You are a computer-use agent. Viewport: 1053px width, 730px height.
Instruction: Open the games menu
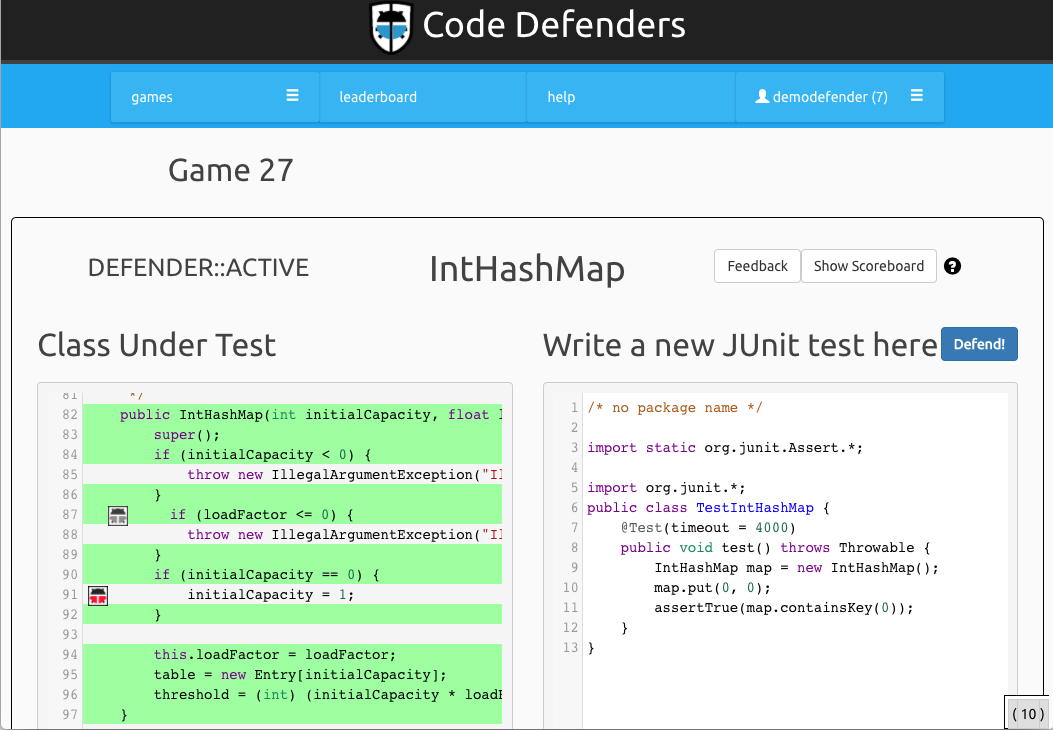pyautogui.click(x=215, y=97)
